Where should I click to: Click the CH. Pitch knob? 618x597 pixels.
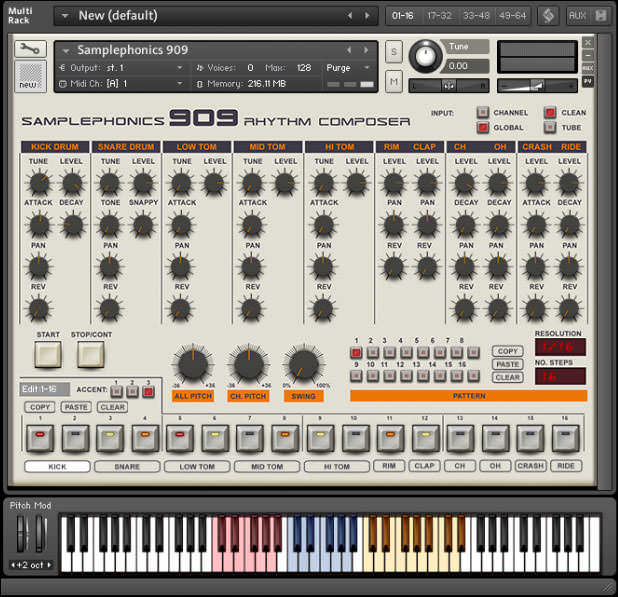tap(249, 364)
